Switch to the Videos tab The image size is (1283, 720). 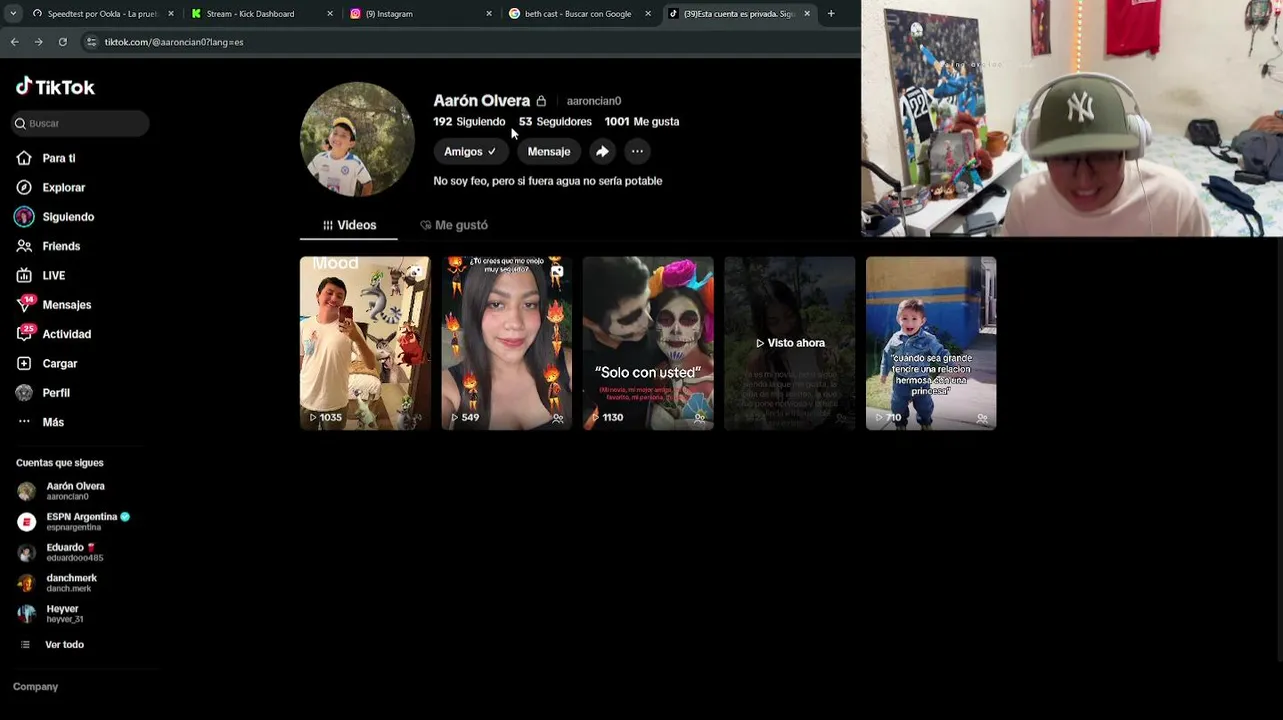coord(349,225)
